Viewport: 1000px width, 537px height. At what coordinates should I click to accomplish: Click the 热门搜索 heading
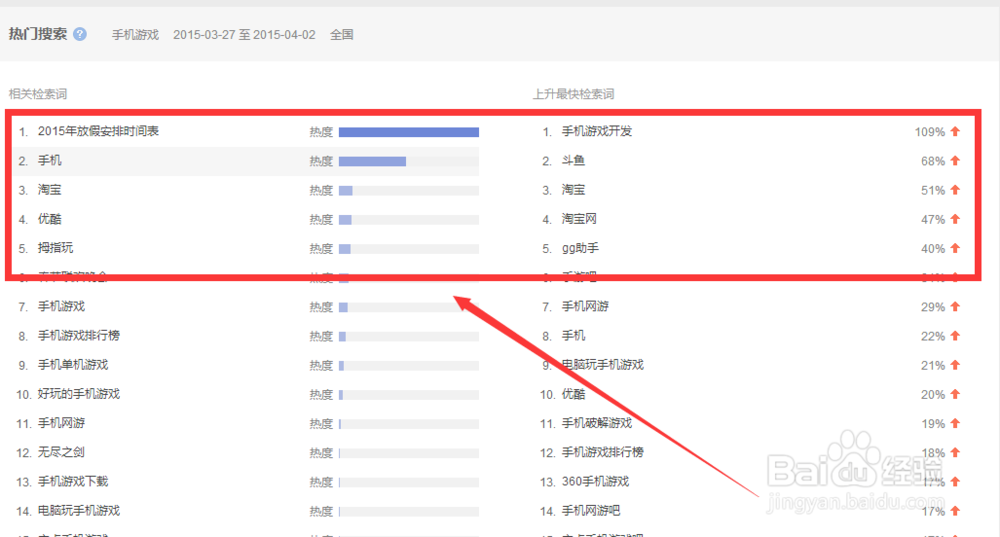pos(38,34)
